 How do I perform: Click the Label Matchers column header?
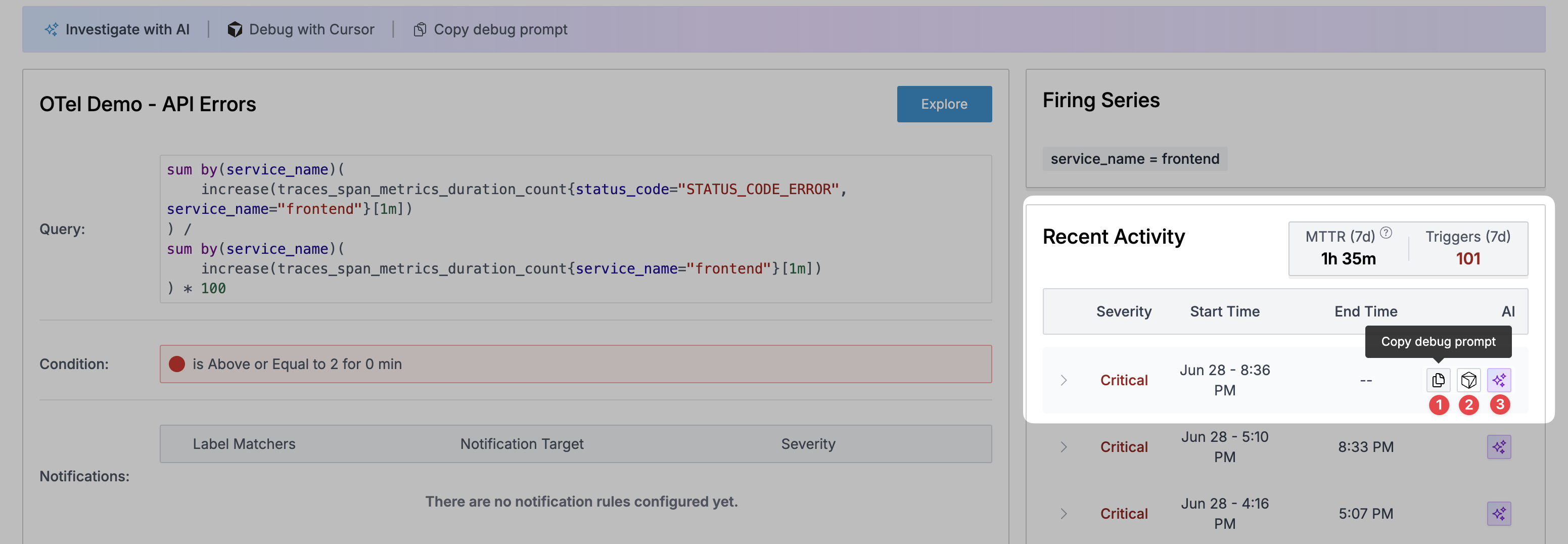[244, 444]
